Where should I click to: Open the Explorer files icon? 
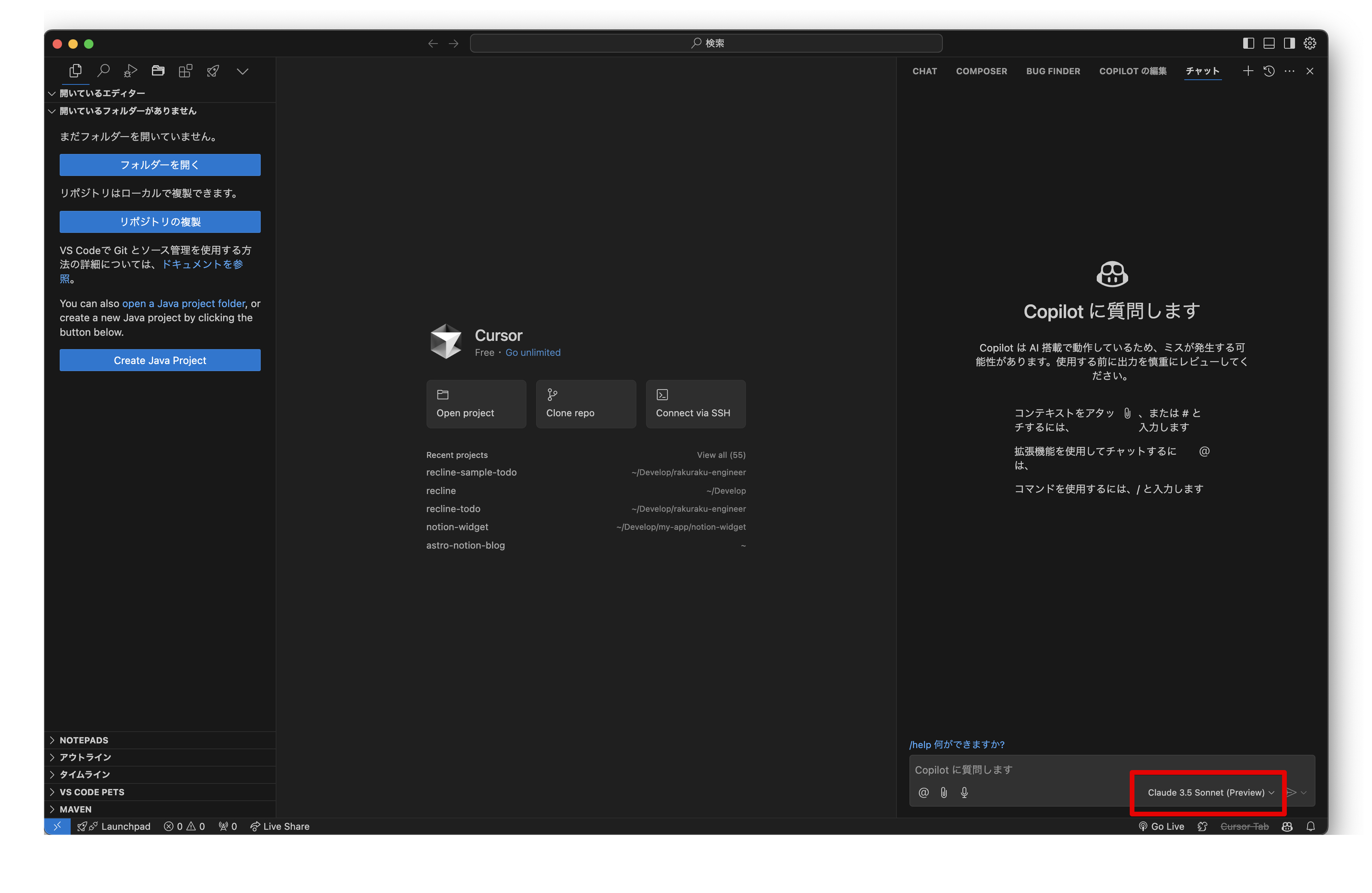coord(75,71)
